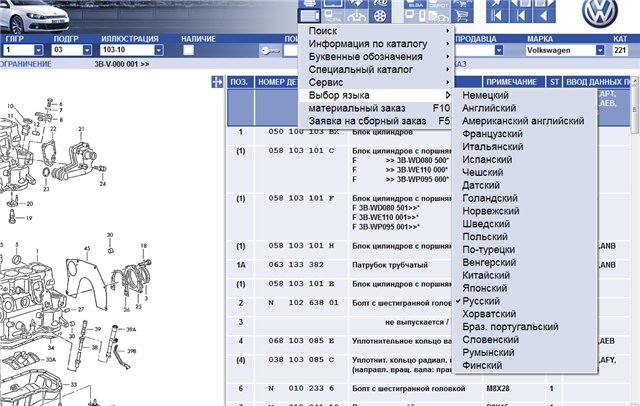640x406 pixels.
Task: Open the МАРКА dropdown with Volkswagen
Action: tap(600, 50)
